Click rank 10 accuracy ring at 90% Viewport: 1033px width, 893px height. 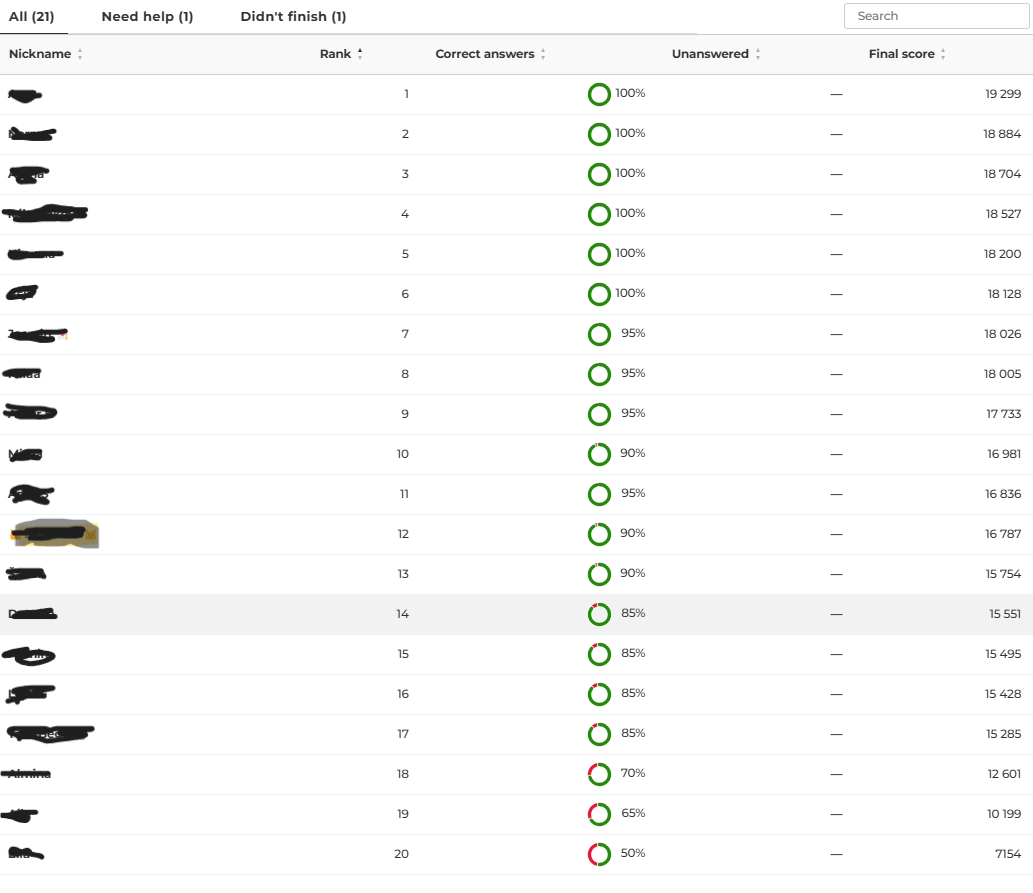pyautogui.click(x=599, y=454)
